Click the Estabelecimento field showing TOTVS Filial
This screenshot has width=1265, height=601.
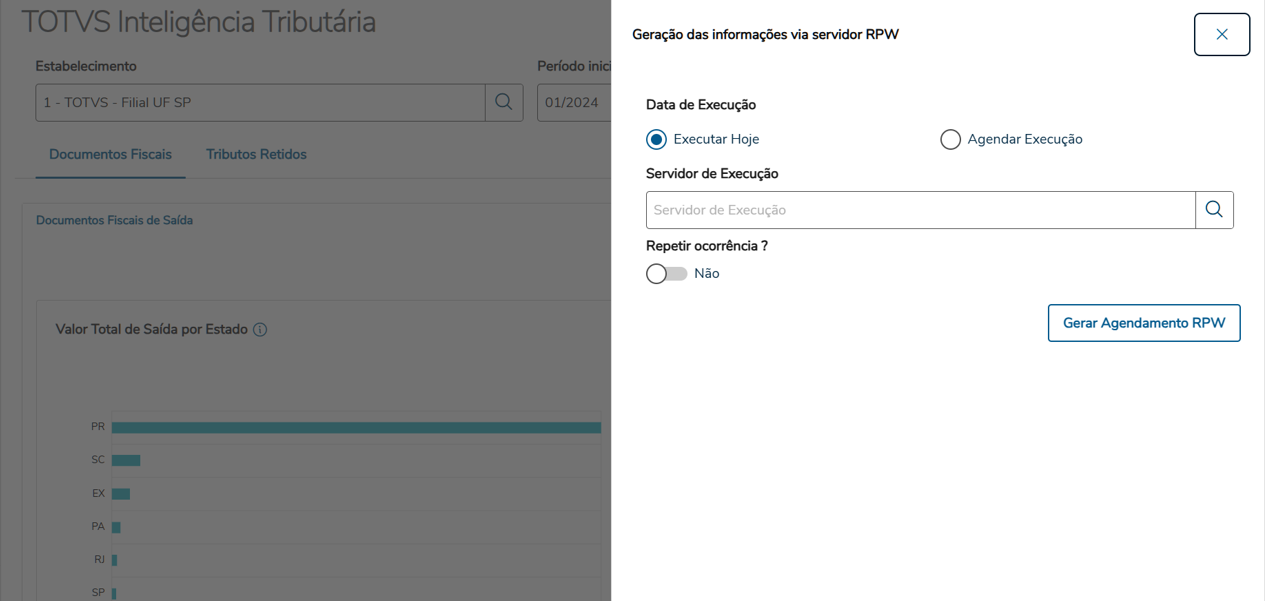click(260, 103)
